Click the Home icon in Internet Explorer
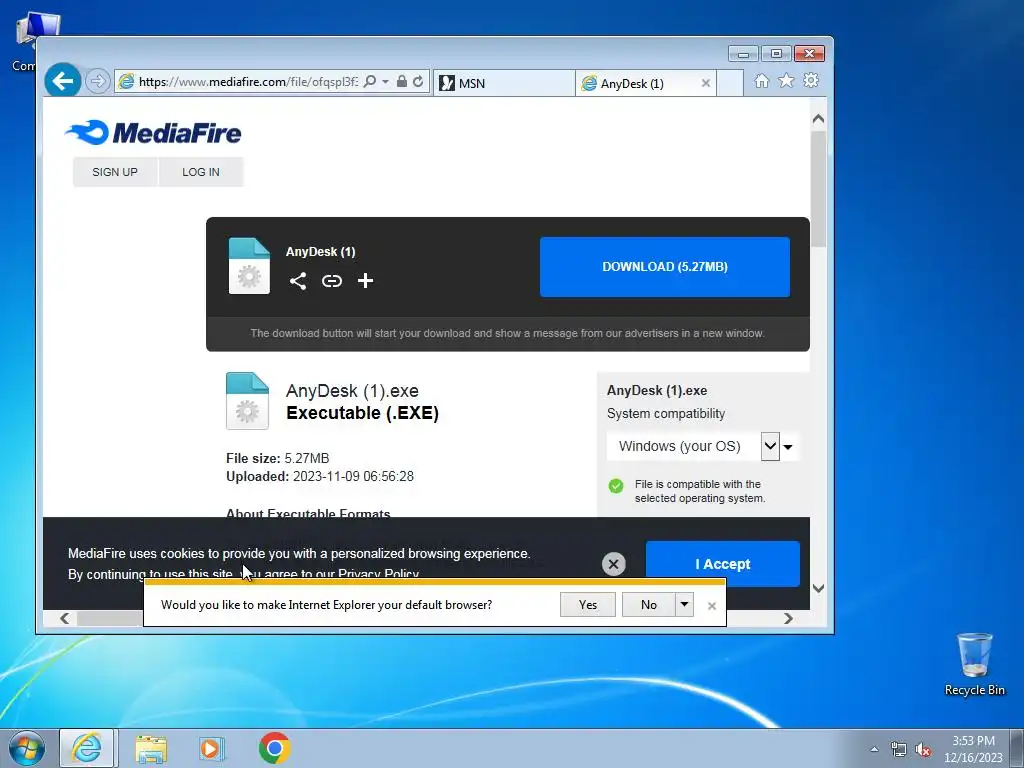The height and width of the screenshot is (768, 1024). pos(761,81)
